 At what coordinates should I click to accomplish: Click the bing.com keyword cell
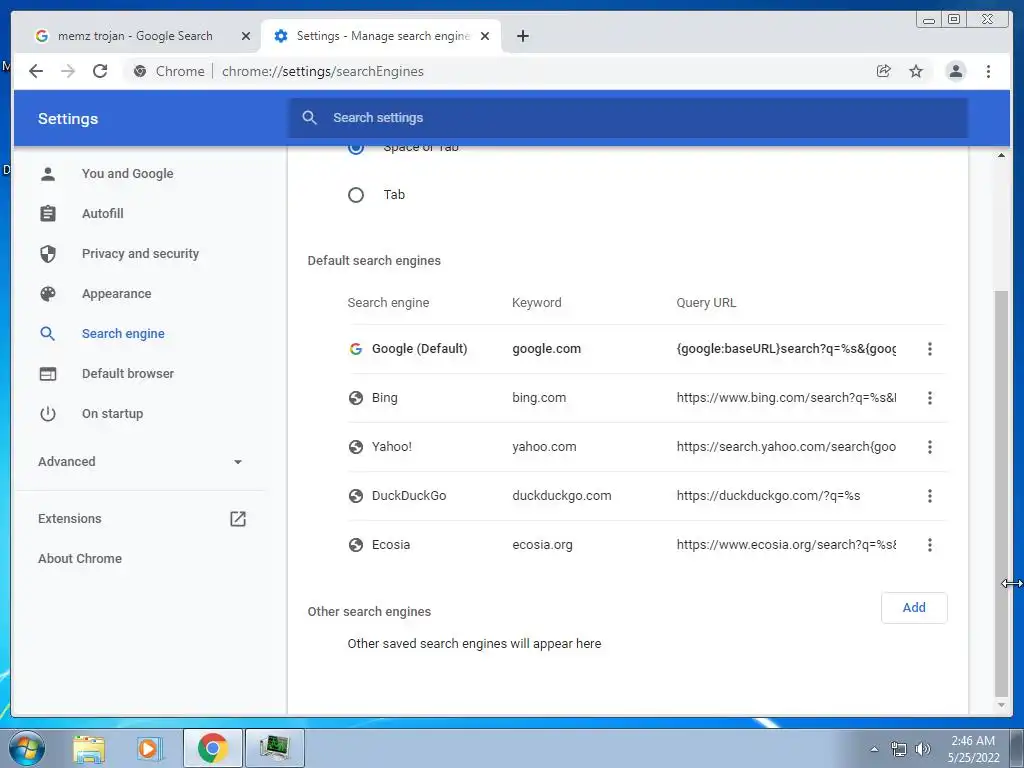(x=539, y=398)
